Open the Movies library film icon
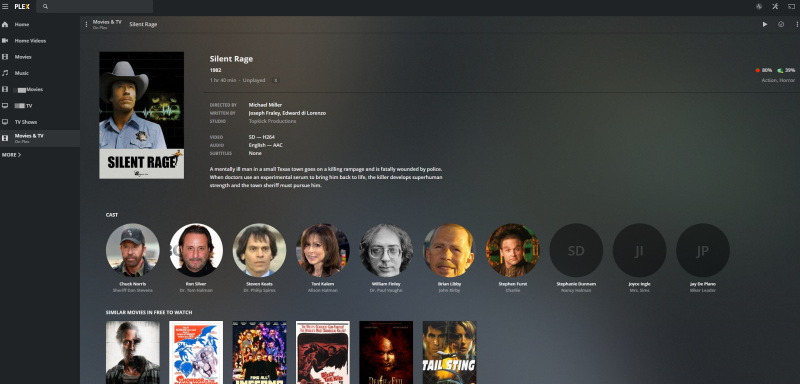Viewport: 800px width, 384px height. point(5,57)
